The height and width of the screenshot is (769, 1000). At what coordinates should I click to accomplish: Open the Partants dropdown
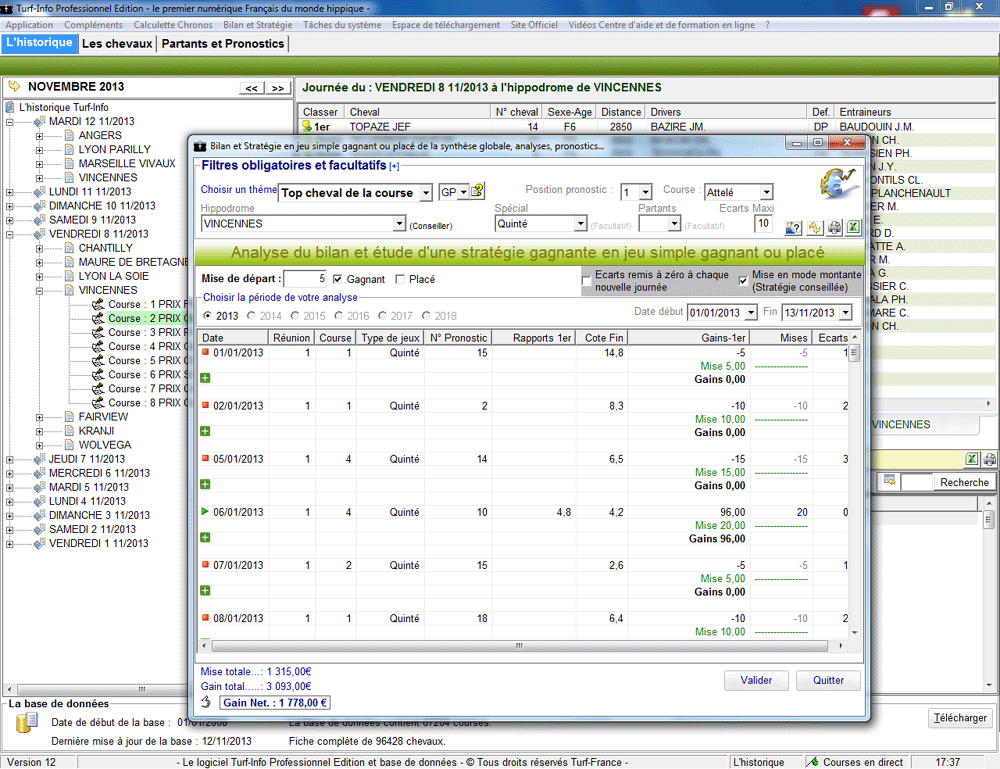click(674, 224)
